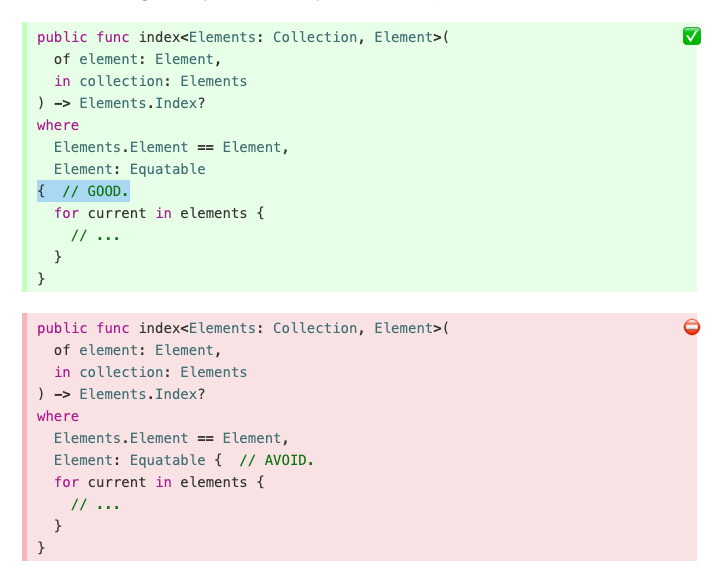
Task: Click 'where' keyword in green block
Action: pyautogui.click(x=58, y=125)
